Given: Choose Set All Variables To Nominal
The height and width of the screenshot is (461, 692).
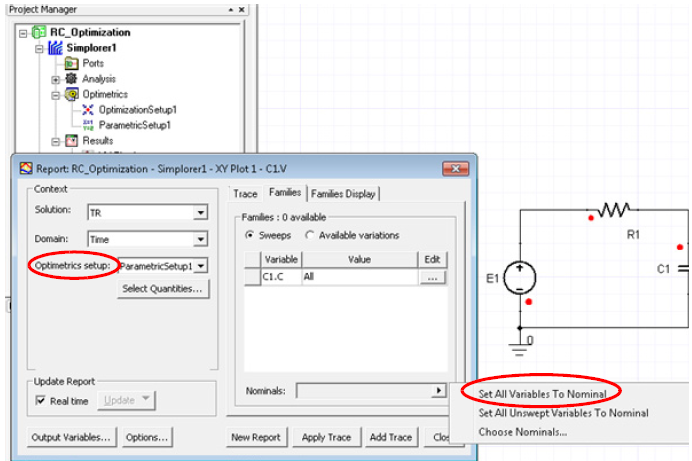Looking at the screenshot, I should click(x=542, y=394).
